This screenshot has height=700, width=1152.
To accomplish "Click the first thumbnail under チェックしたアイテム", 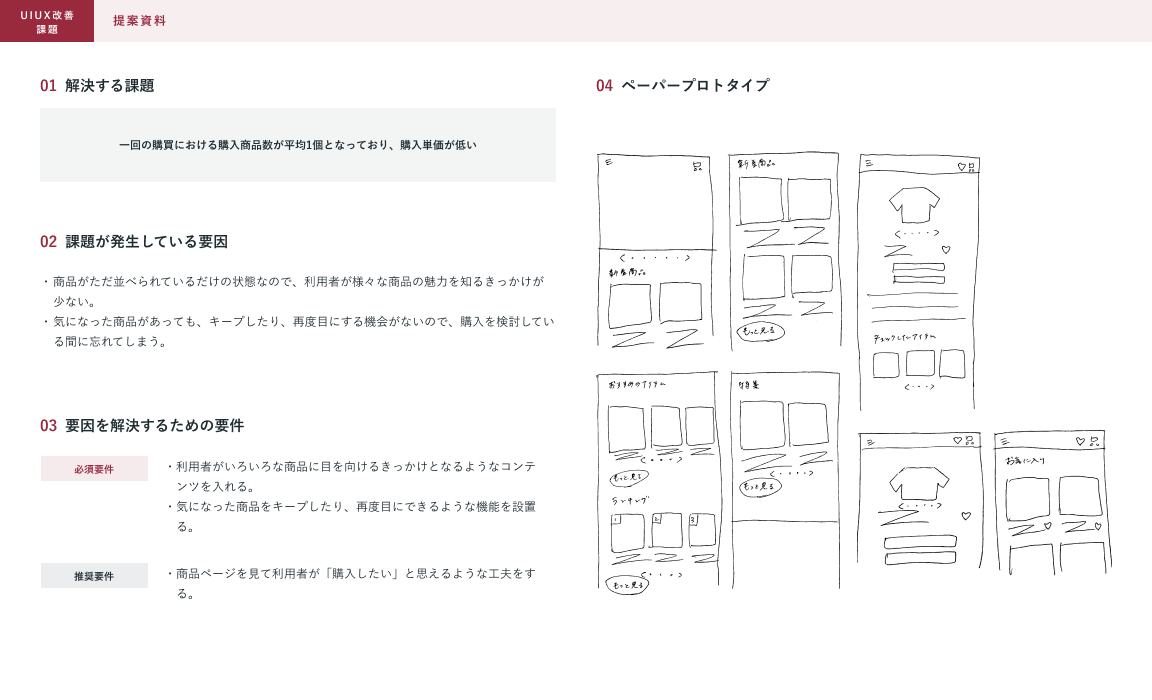I will point(886,365).
